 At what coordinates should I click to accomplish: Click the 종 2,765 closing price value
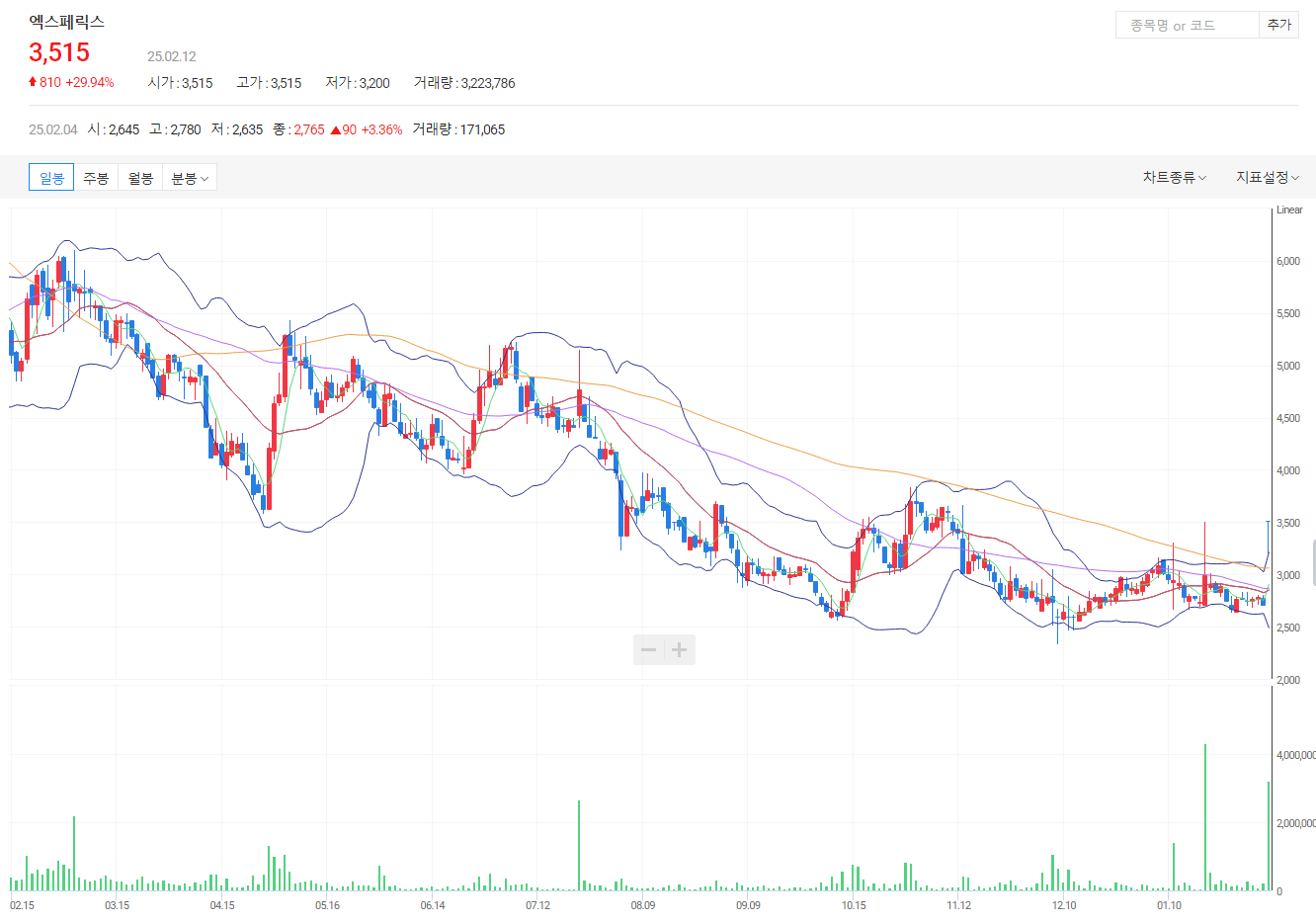click(x=298, y=129)
